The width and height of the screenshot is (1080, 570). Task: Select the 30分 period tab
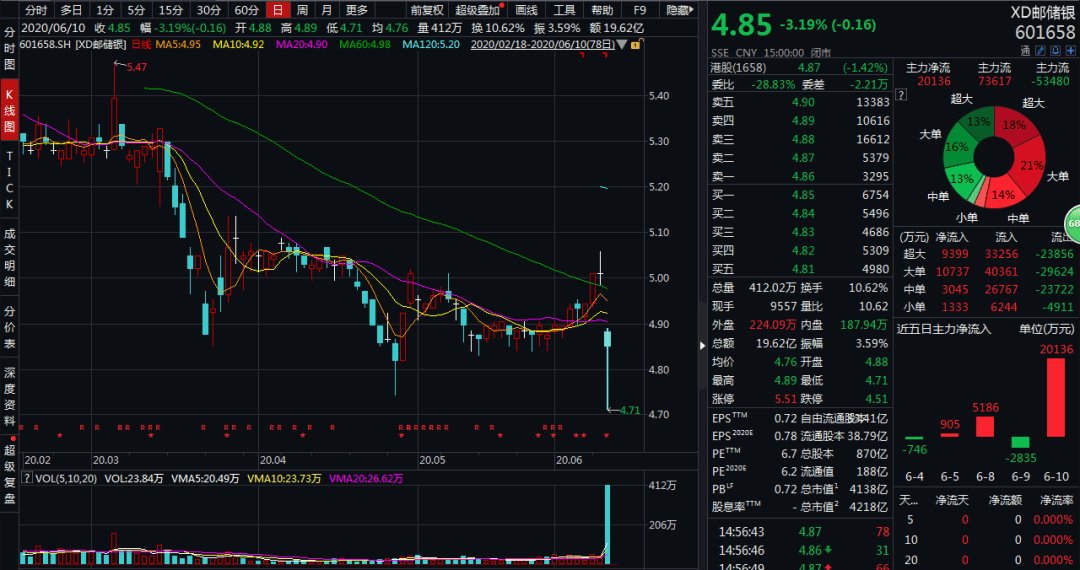[x=207, y=10]
